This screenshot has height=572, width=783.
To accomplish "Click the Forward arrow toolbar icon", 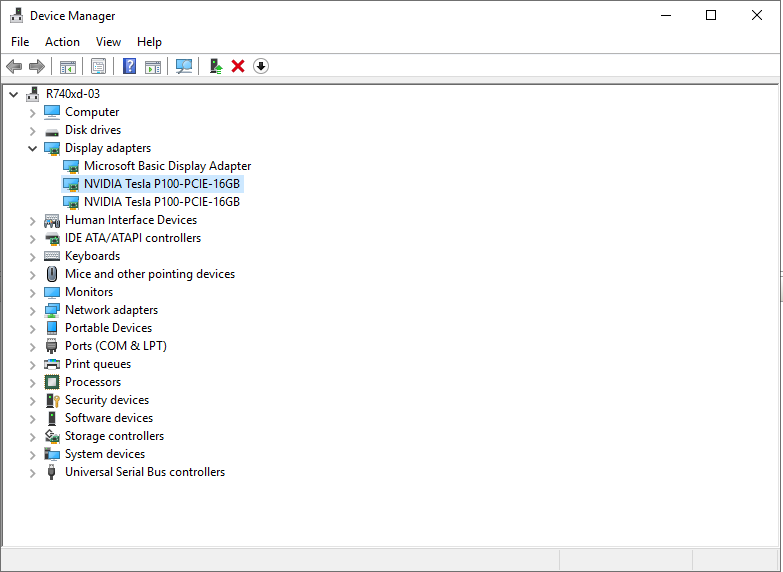I will (x=37, y=66).
